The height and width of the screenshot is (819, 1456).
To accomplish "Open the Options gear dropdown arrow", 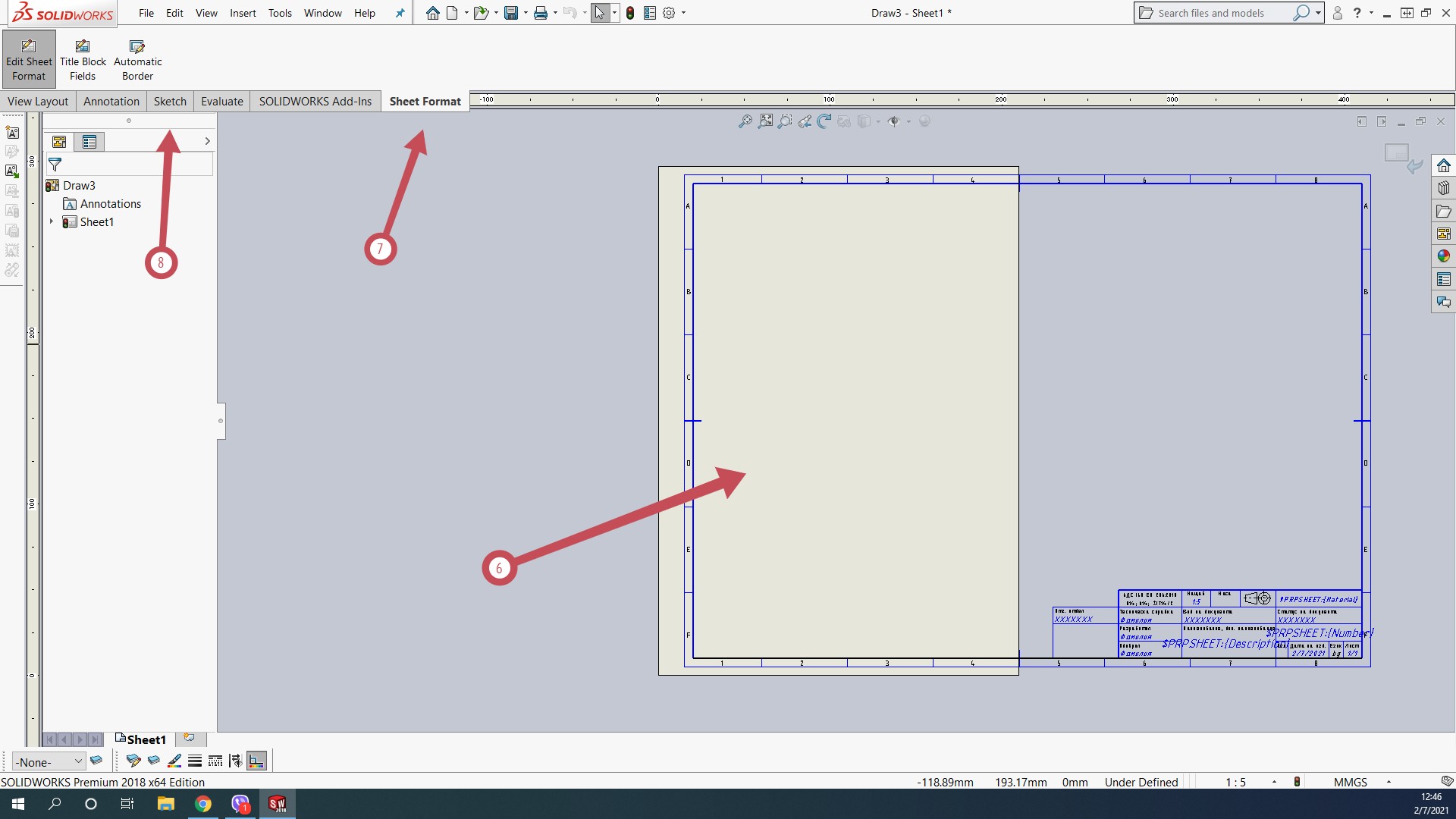I will (683, 13).
